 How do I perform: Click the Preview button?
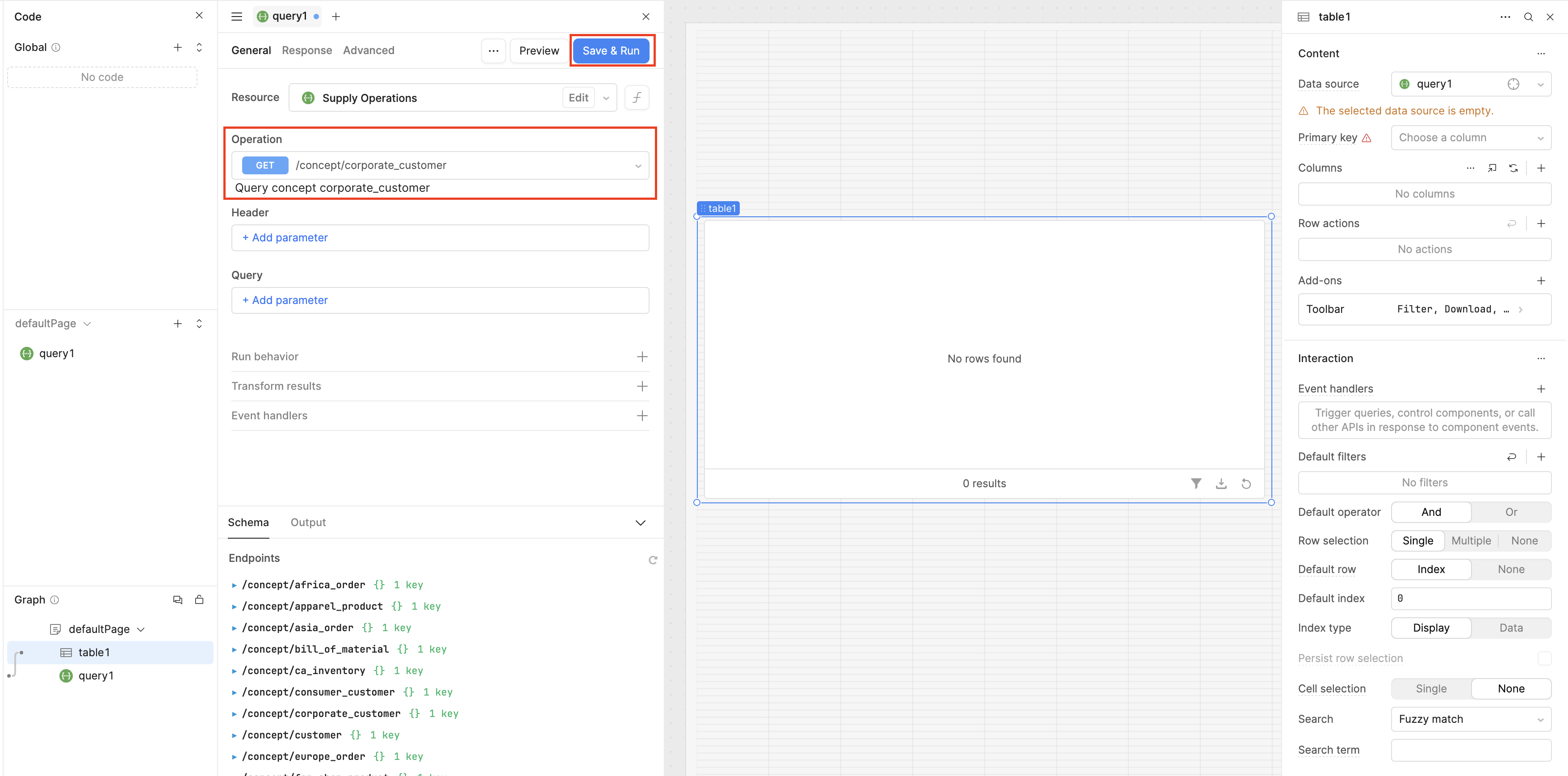(x=538, y=51)
